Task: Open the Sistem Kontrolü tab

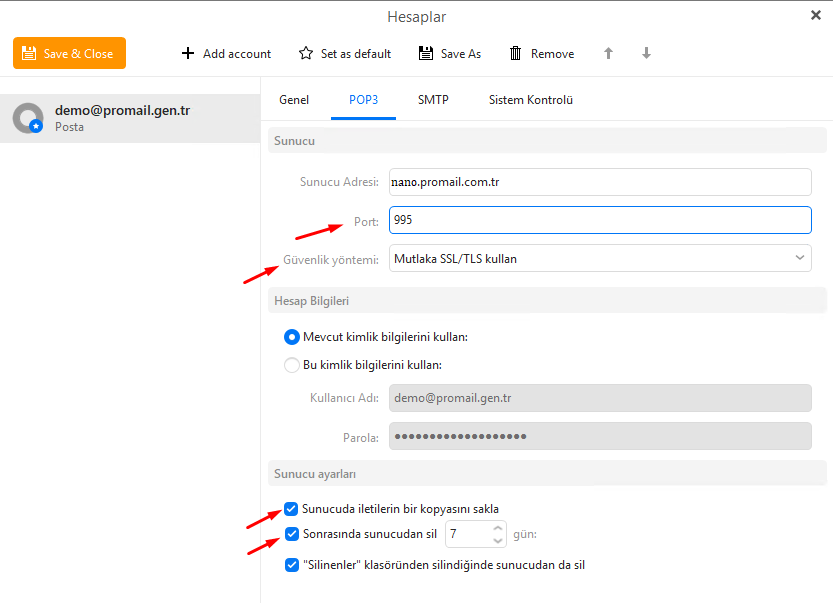Action: pyautogui.click(x=530, y=100)
